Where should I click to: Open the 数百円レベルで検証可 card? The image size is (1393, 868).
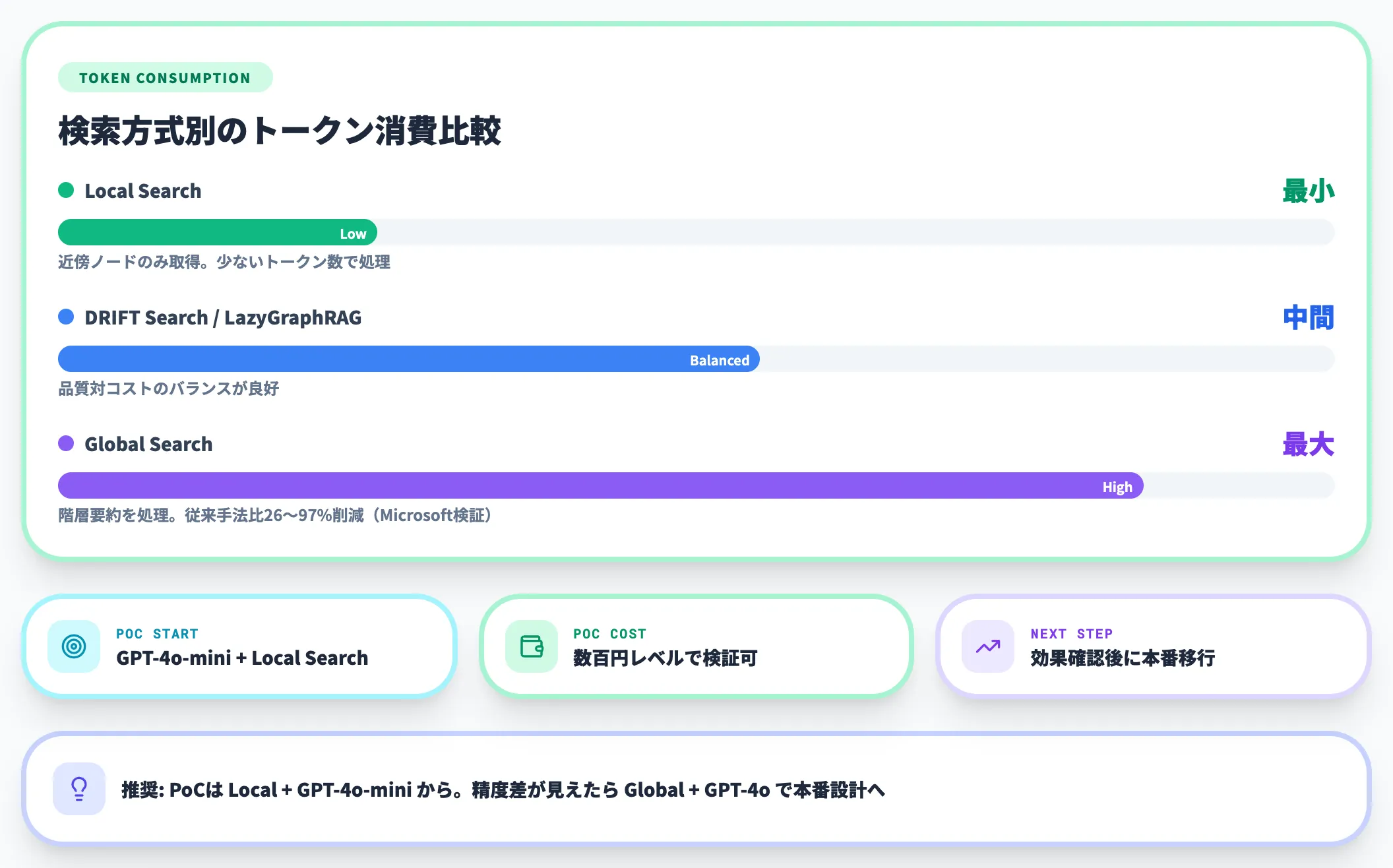pyautogui.click(x=696, y=646)
